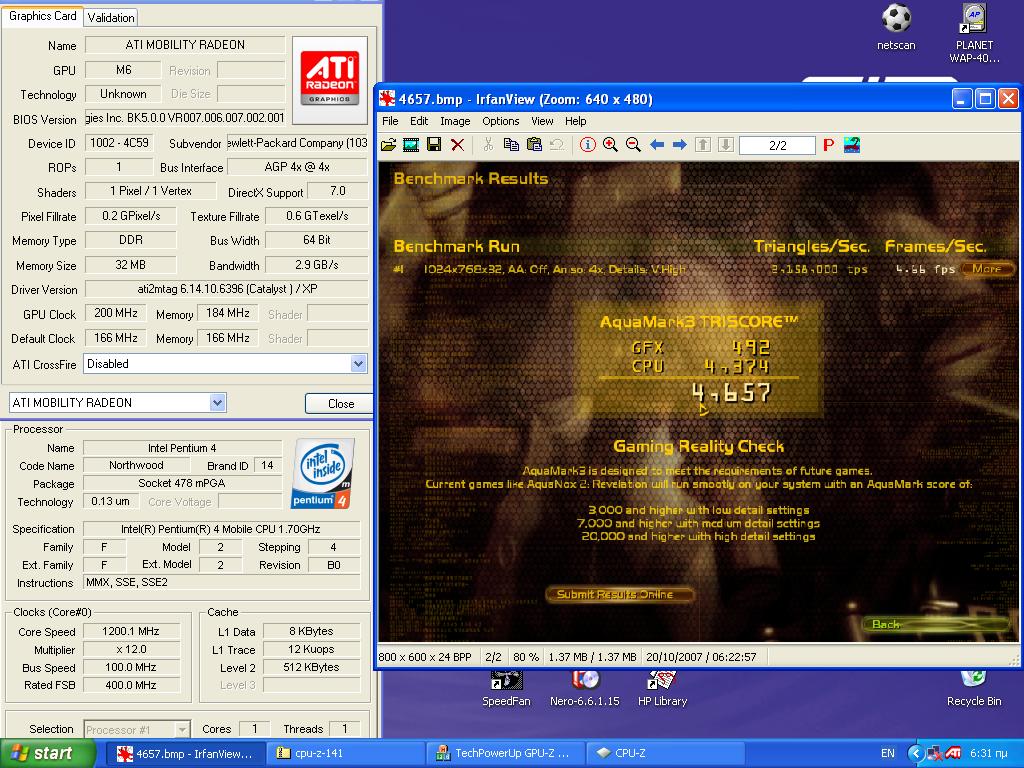
Task: Open properties via the red P icon
Action: tap(828, 145)
